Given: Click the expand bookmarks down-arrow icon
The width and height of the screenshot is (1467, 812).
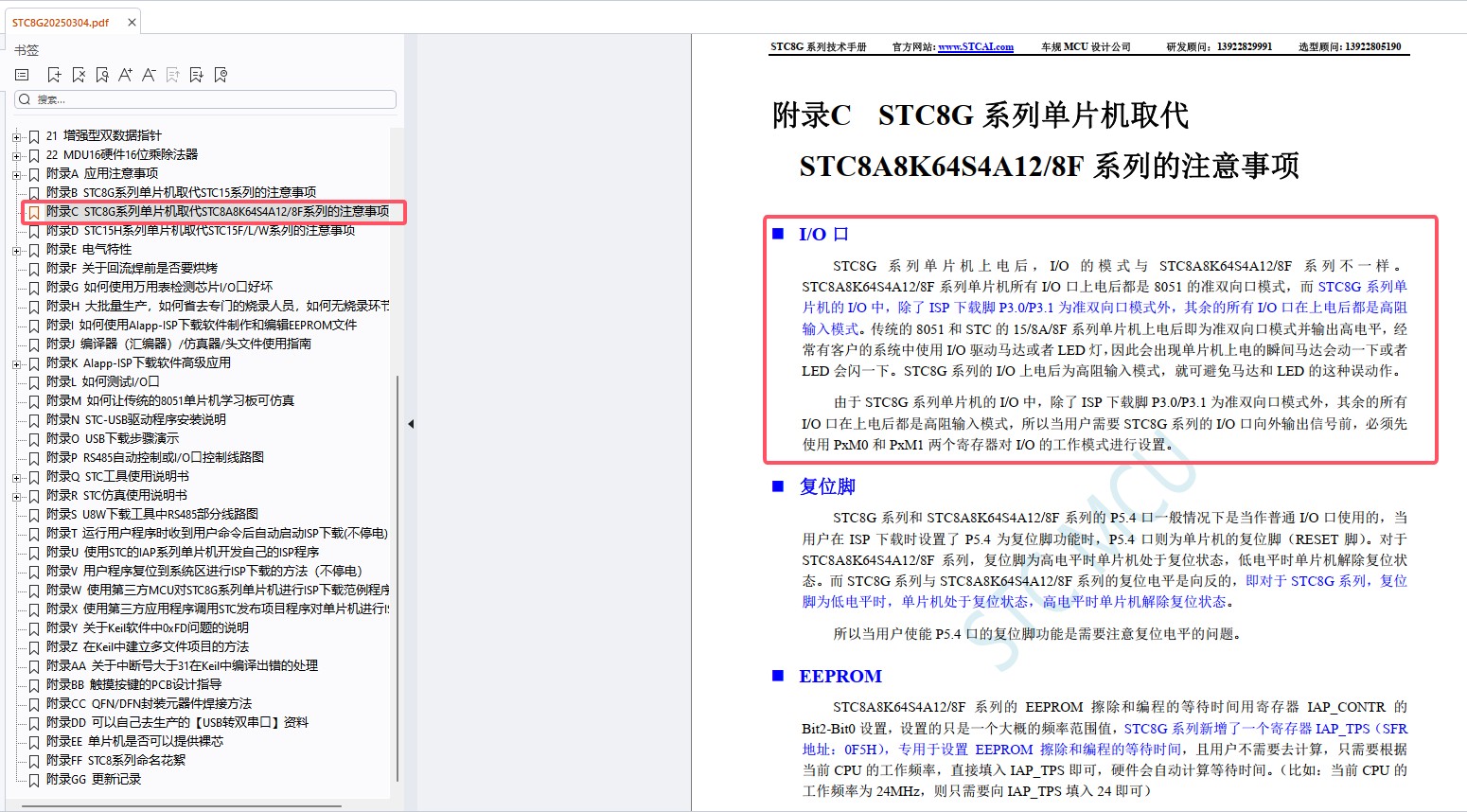Looking at the screenshot, I should pyautogui.click(x=196, y=75).
